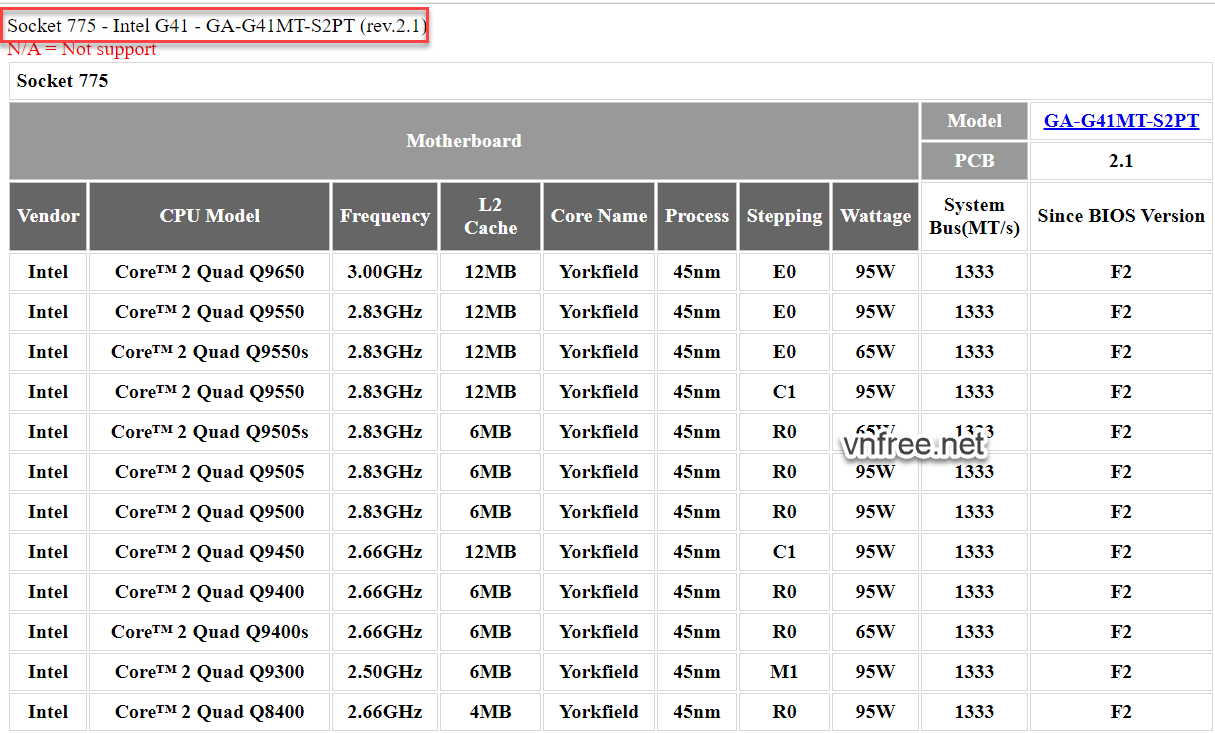Click the red-boxed Socket 775 Intel G41 title
The image size is (1215, 733).
217,25
